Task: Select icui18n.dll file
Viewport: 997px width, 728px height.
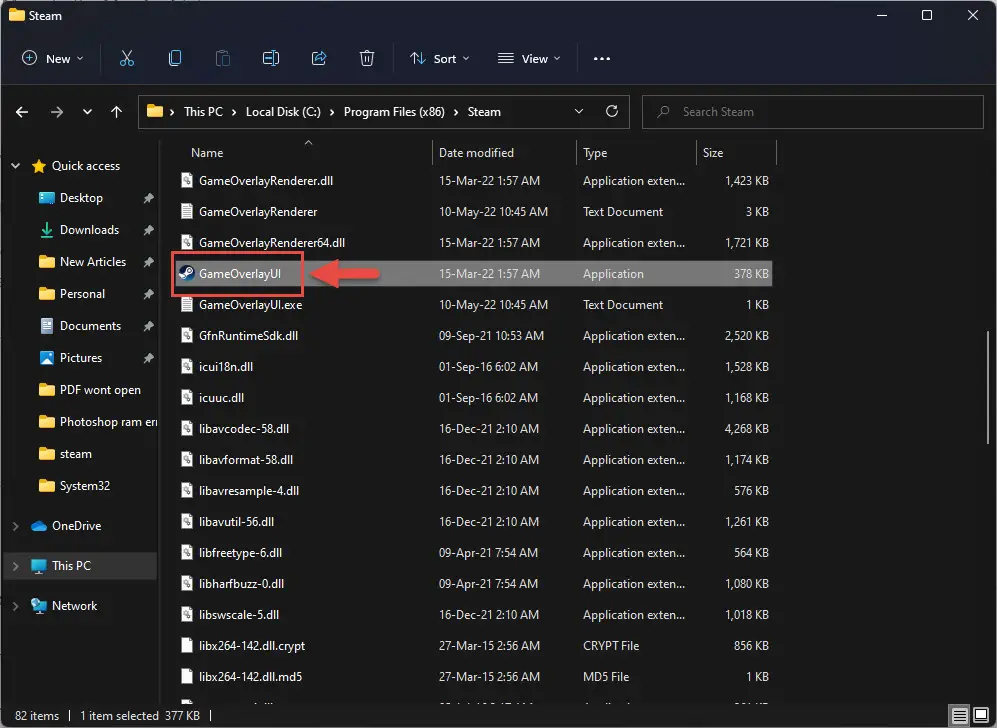Action: pyautogui.click(x=474, y=367)
